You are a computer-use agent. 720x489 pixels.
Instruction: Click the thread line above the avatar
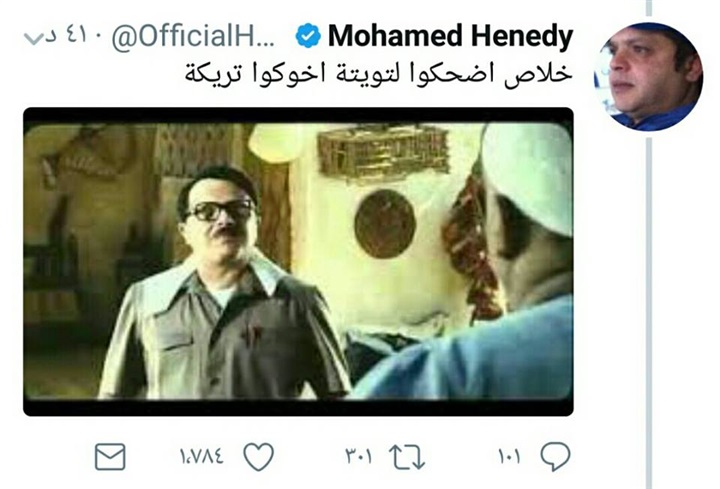(x=648, y=9)
